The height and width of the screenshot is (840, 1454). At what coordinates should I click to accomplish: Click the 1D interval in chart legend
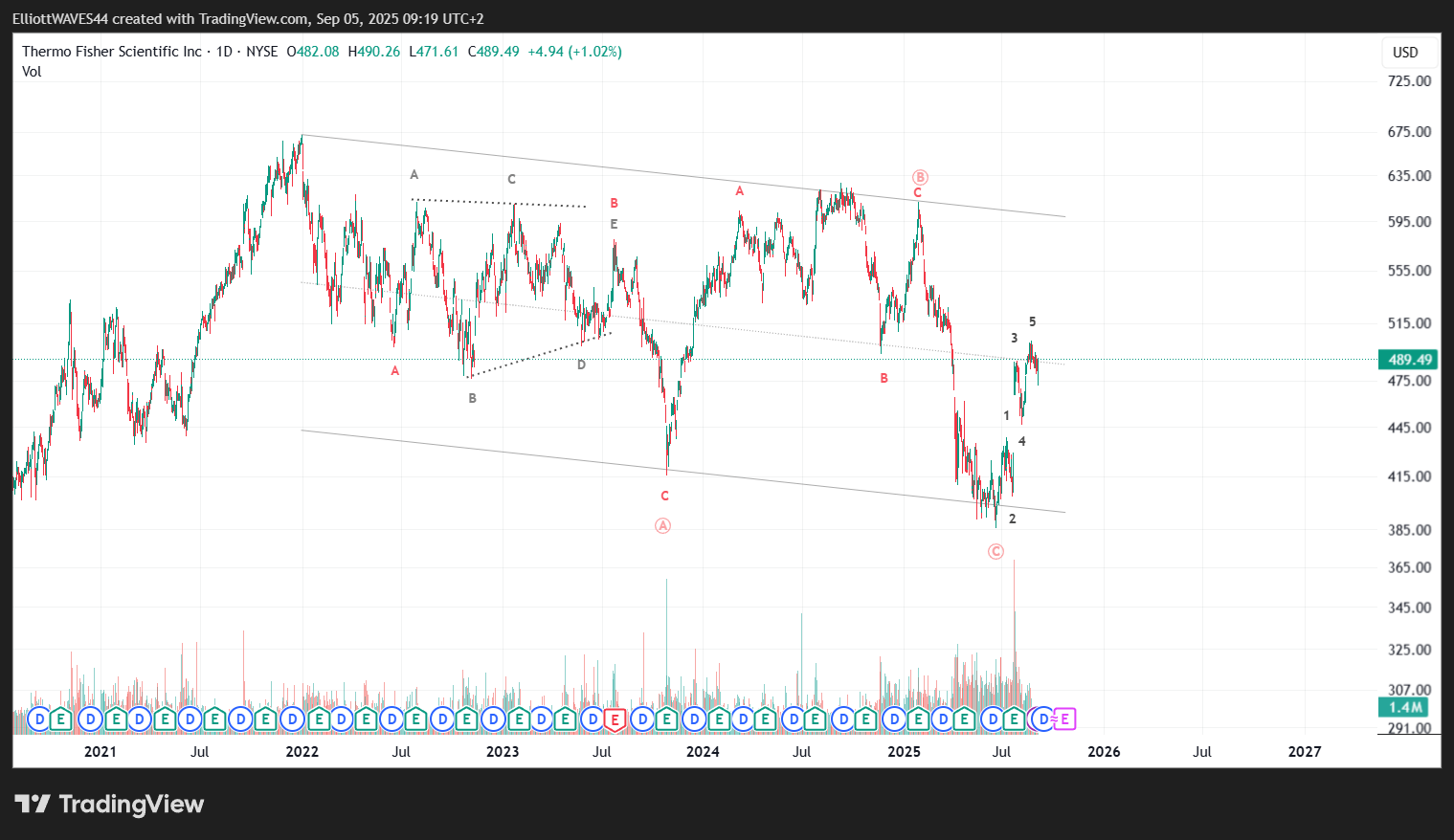[x=224, y=52]
